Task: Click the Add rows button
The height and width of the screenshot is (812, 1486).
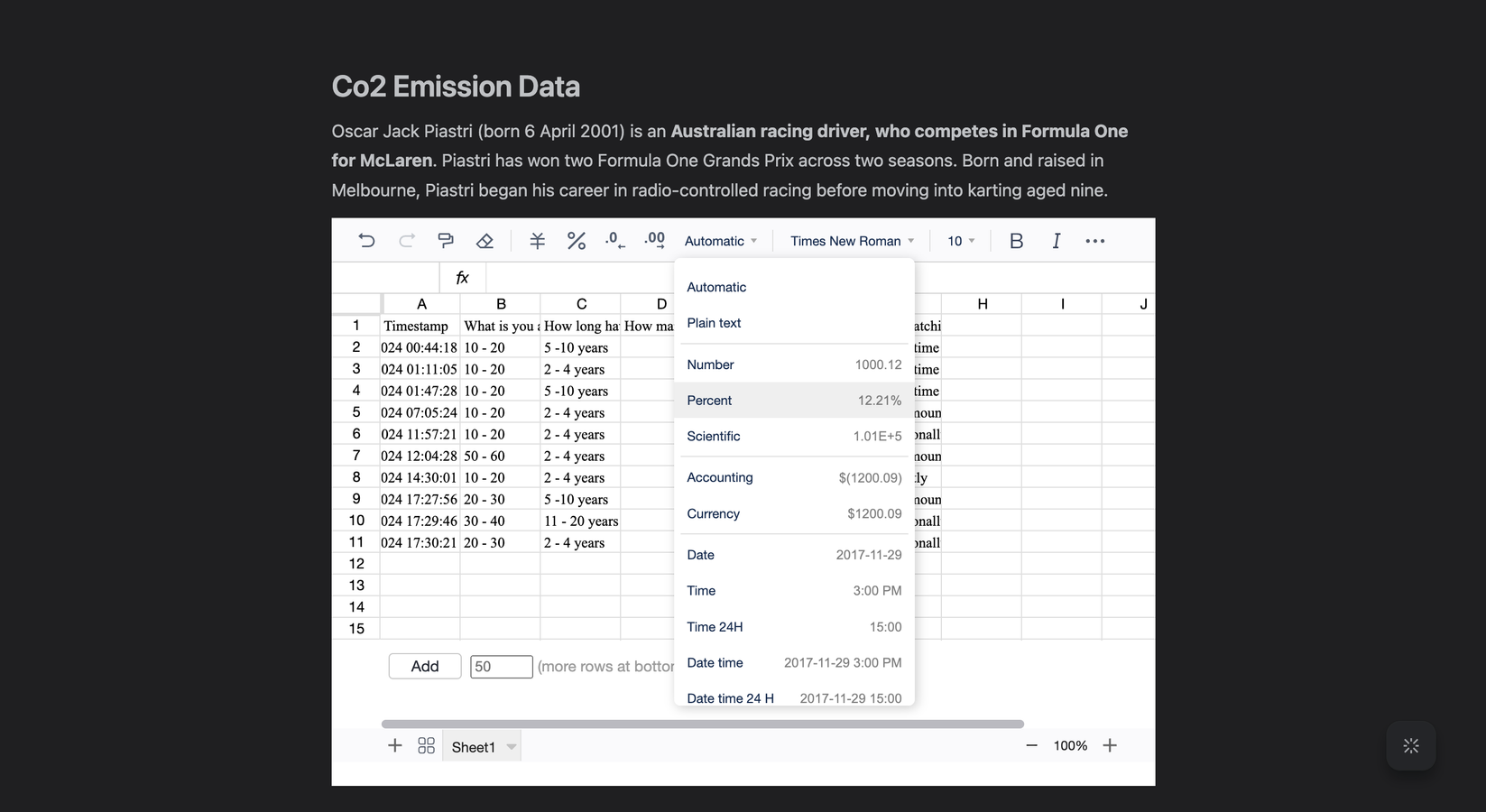Action: (425, 666)
